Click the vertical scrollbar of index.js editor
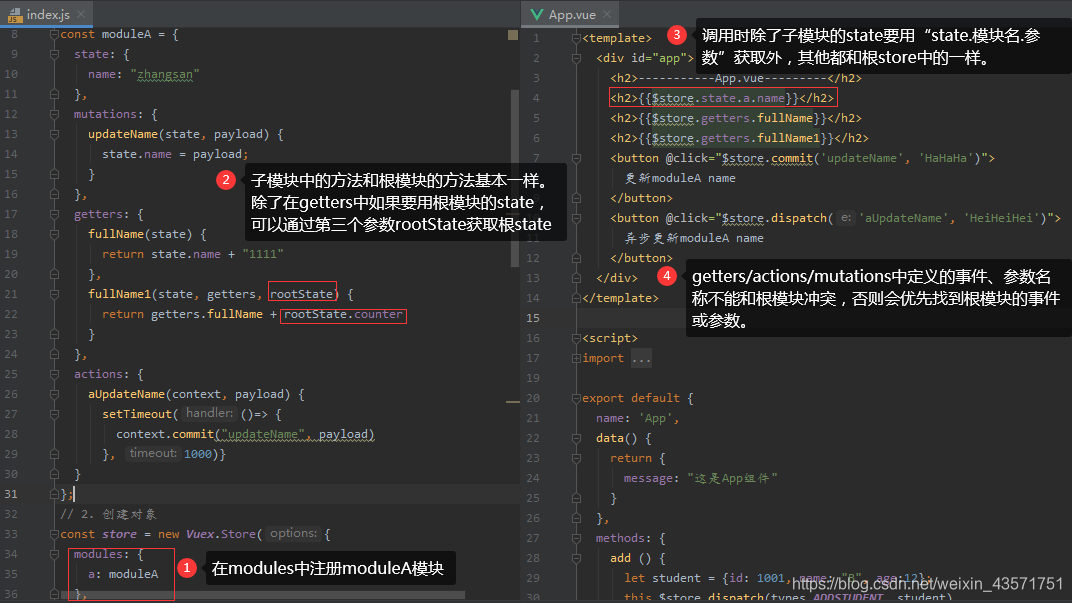Viewport: 1072px width, 603px height. (x=515, y=178)
